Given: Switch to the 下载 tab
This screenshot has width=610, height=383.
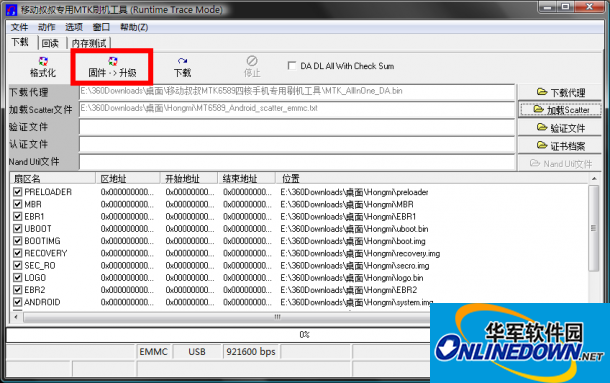Looking at the screenshot, I should pos(20,42).
